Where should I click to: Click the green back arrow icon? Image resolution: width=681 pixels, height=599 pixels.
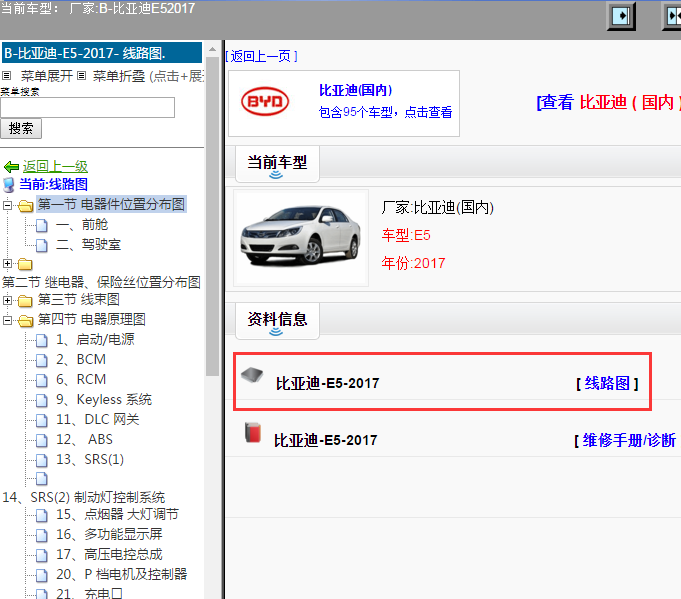pos(11,167)
